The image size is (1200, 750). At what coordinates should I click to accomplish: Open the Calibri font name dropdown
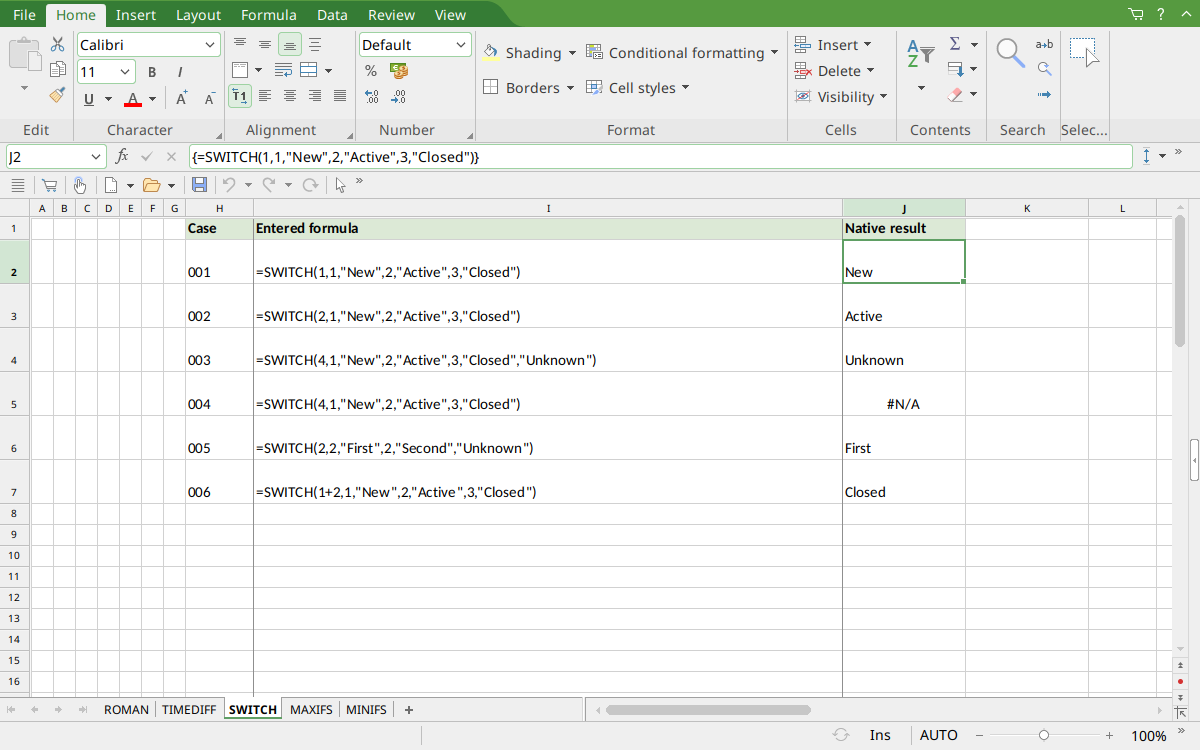(x=210, y=45)
